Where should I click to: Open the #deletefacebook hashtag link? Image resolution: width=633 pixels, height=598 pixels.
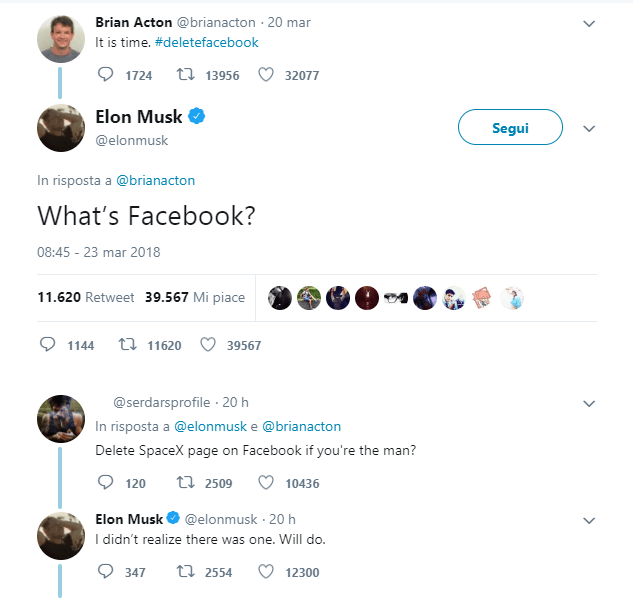(x=207, y=43)
